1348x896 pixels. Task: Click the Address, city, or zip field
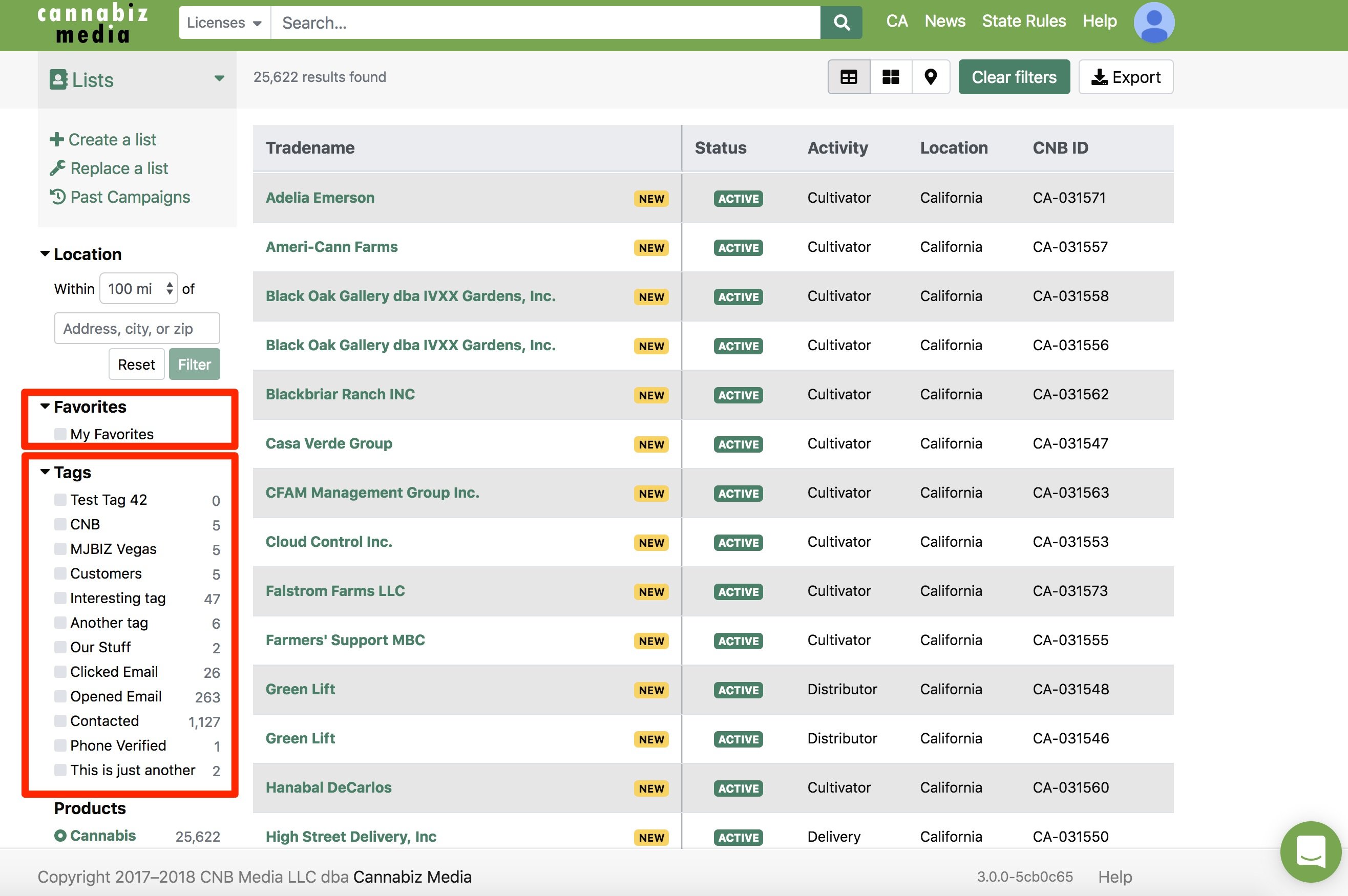tap(137, 329)
